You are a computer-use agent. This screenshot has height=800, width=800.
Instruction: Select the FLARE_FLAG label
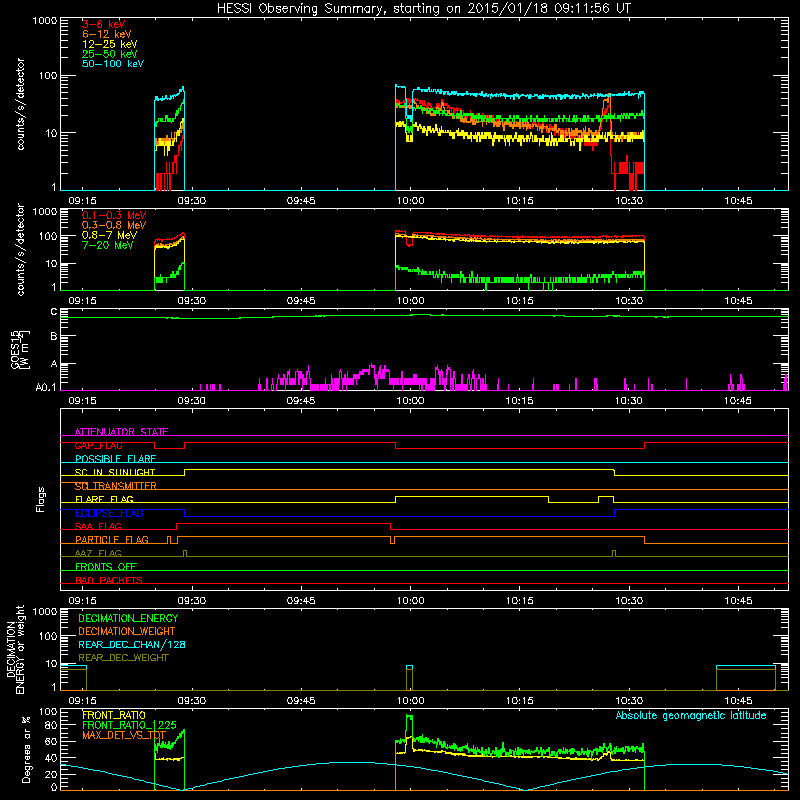point(104,499)
